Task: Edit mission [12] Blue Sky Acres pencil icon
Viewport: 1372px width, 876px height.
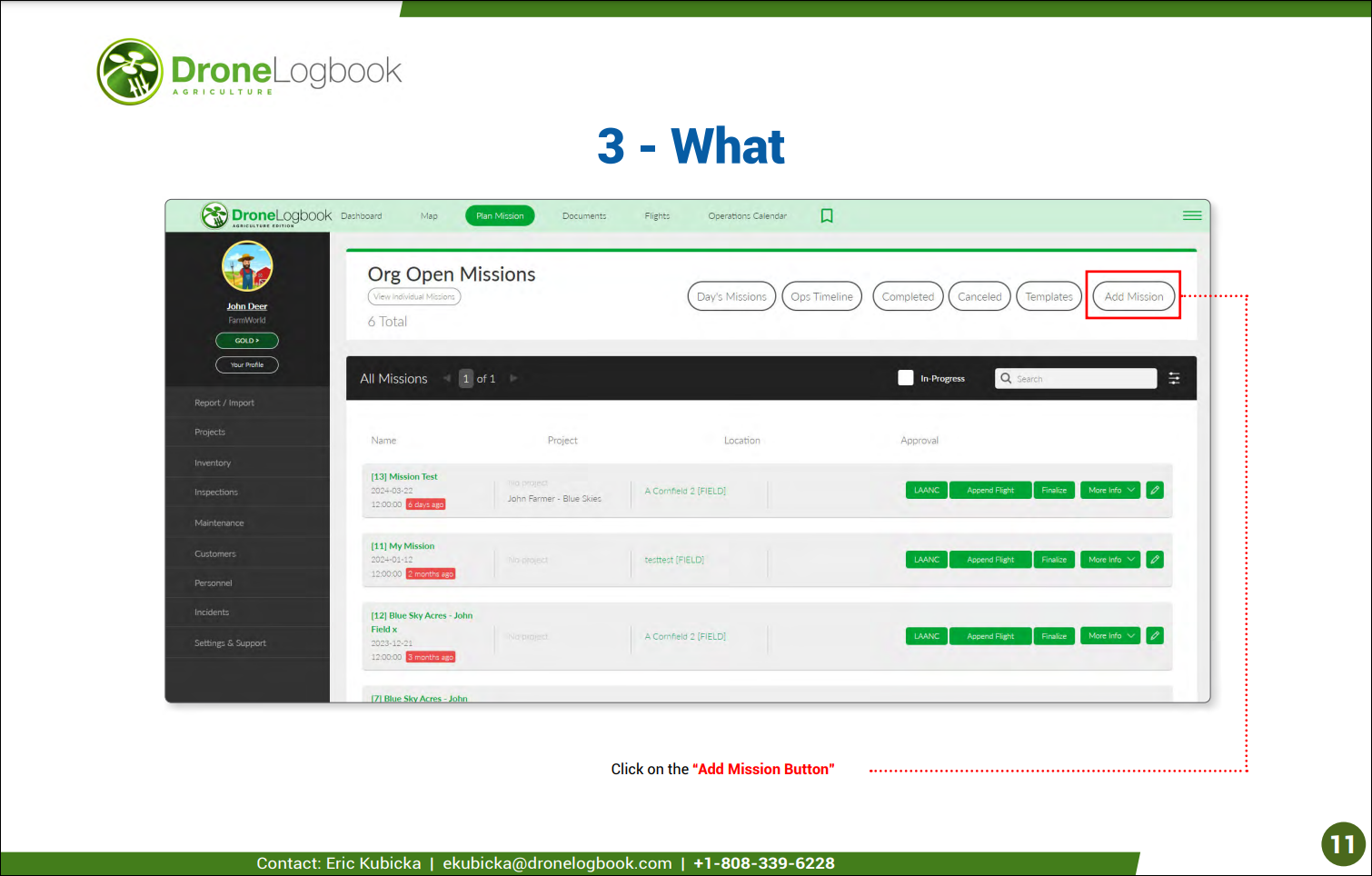Action: pyautogui.click(x=1155, y=636)
